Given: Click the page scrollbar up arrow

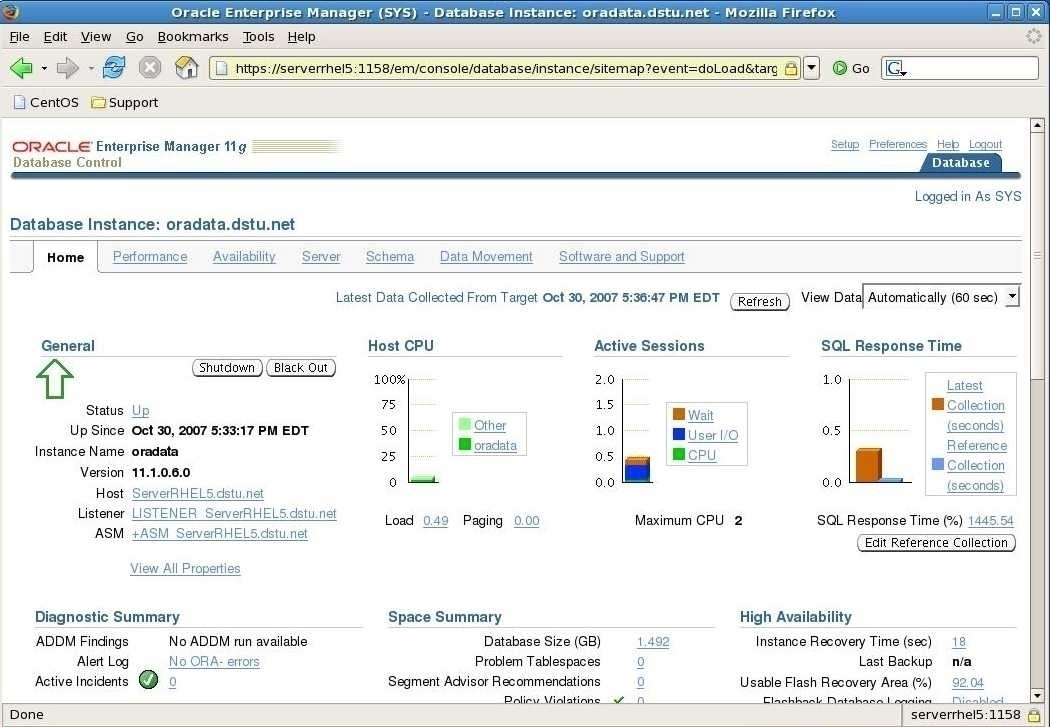Looking at the screenshot, I should 1037,125.
